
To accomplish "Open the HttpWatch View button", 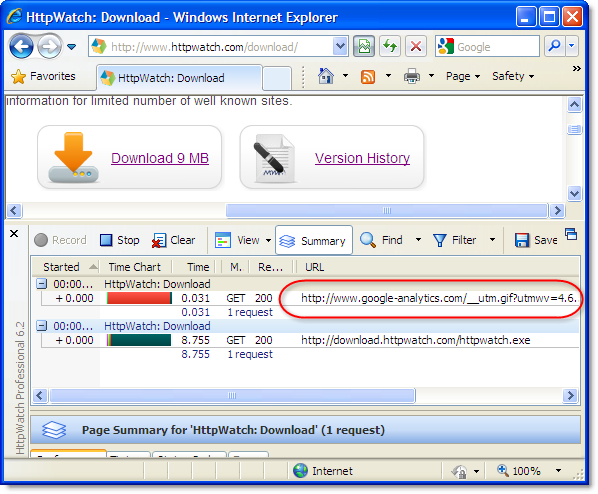I will (x=237, y=240).
